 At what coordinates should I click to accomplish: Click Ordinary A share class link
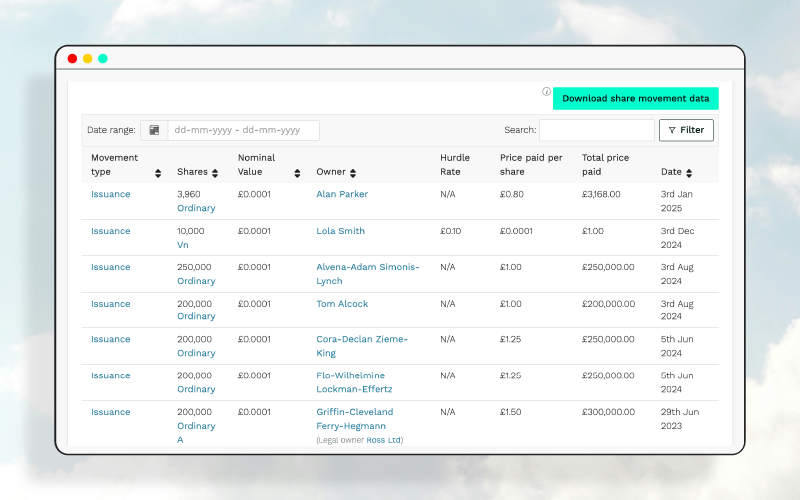click(196, 433)
